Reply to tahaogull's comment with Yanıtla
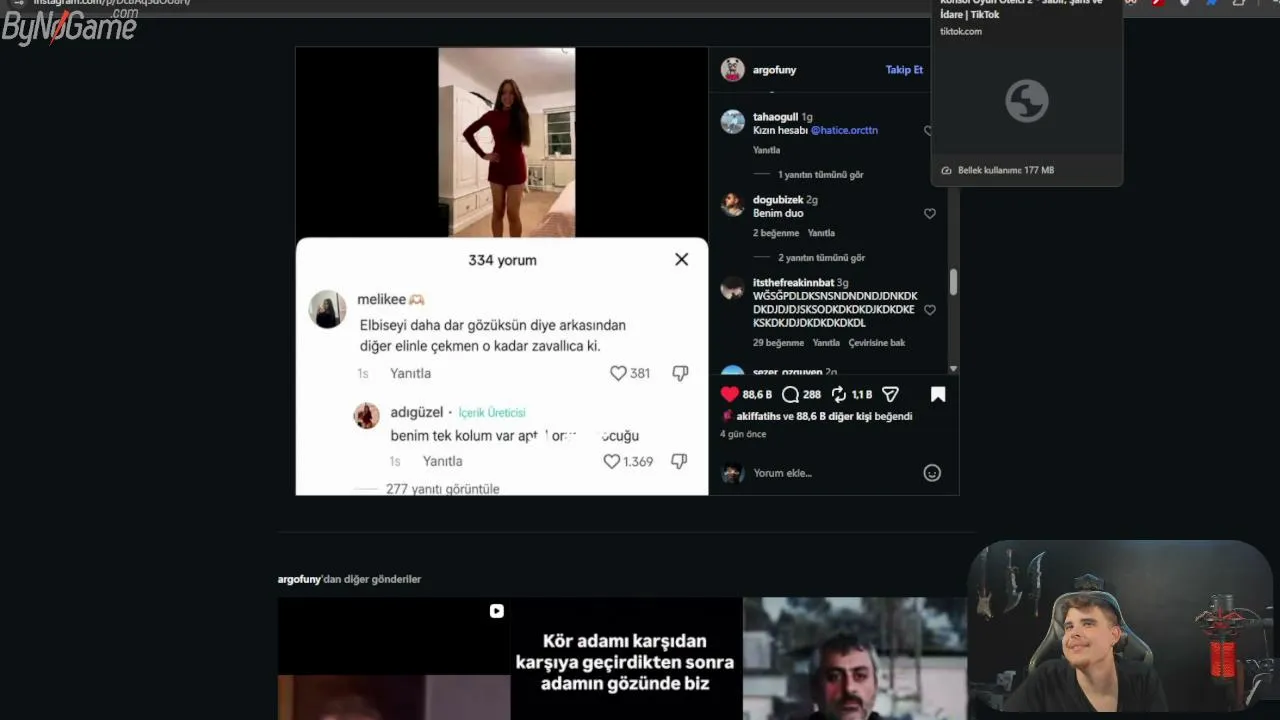 (766, 150)
